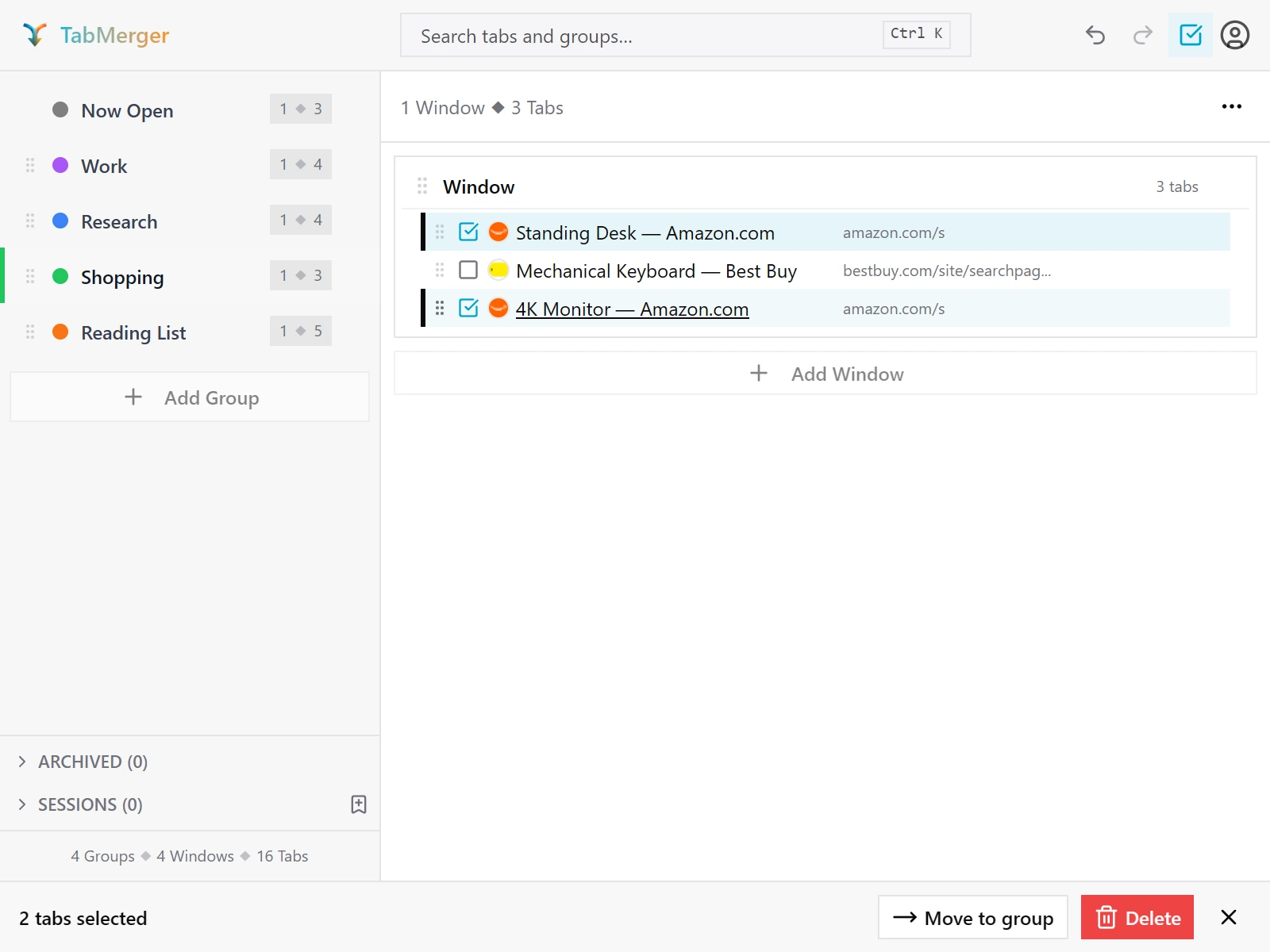Screen dimensions: 1270x952
Task: Undo the last action
Action: [x=1095, y=35]
